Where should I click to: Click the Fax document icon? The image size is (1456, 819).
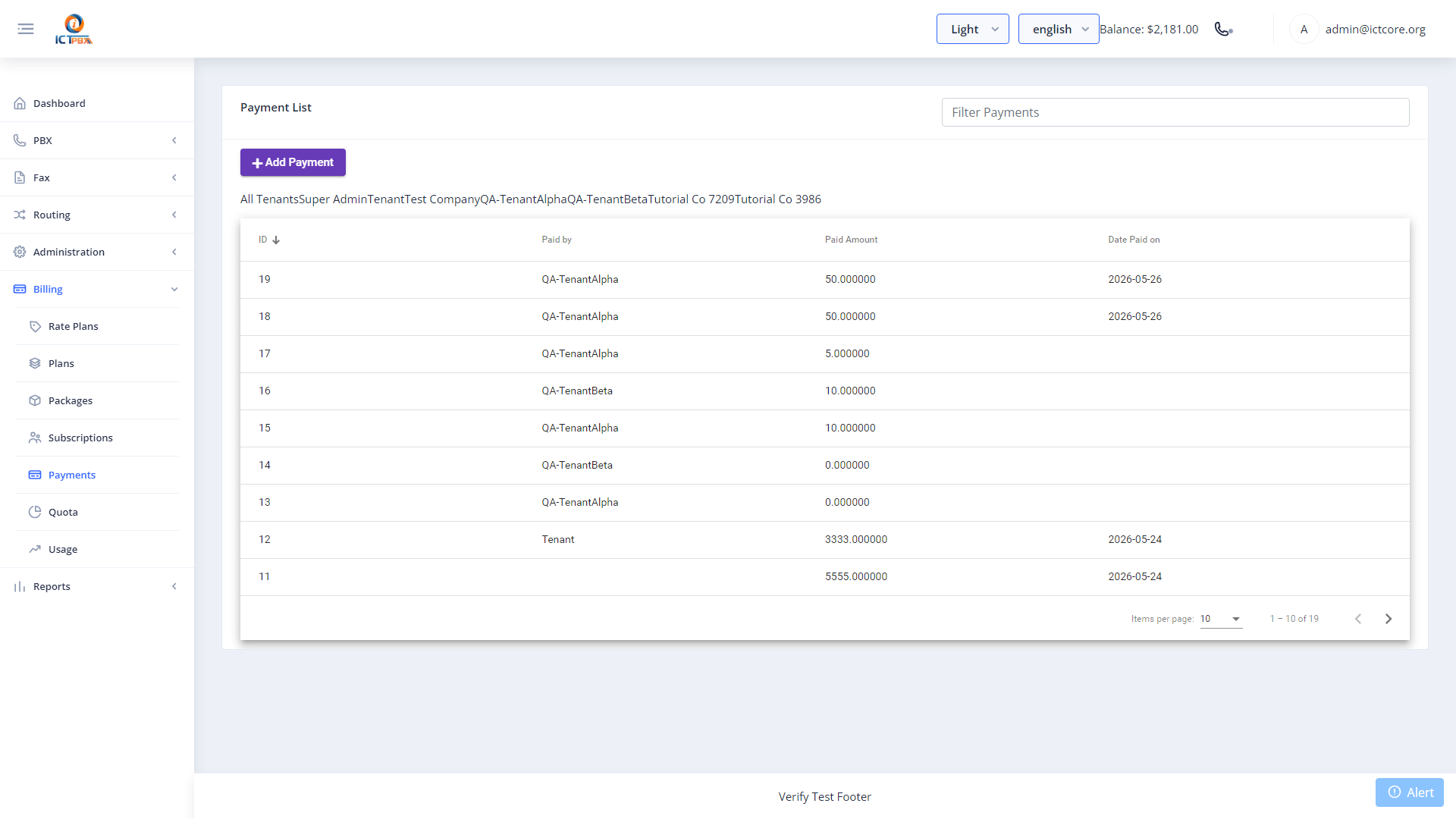20,177
